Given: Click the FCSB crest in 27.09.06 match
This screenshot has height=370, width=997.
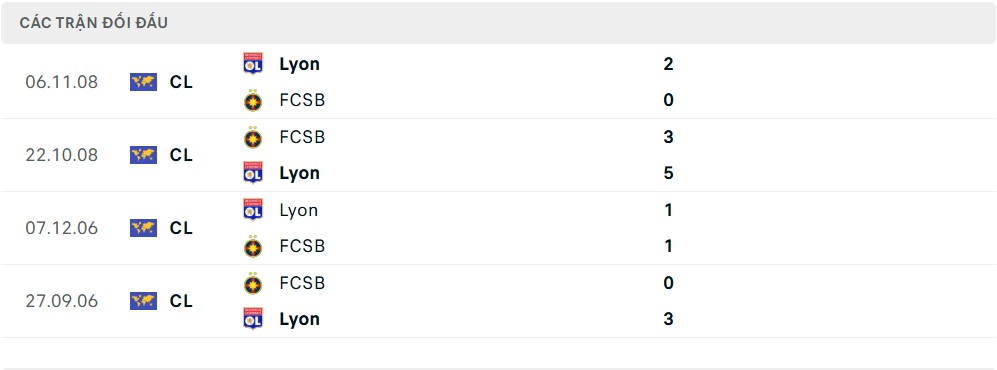Looking at the screenshot, I should click(x=253, y=282).
